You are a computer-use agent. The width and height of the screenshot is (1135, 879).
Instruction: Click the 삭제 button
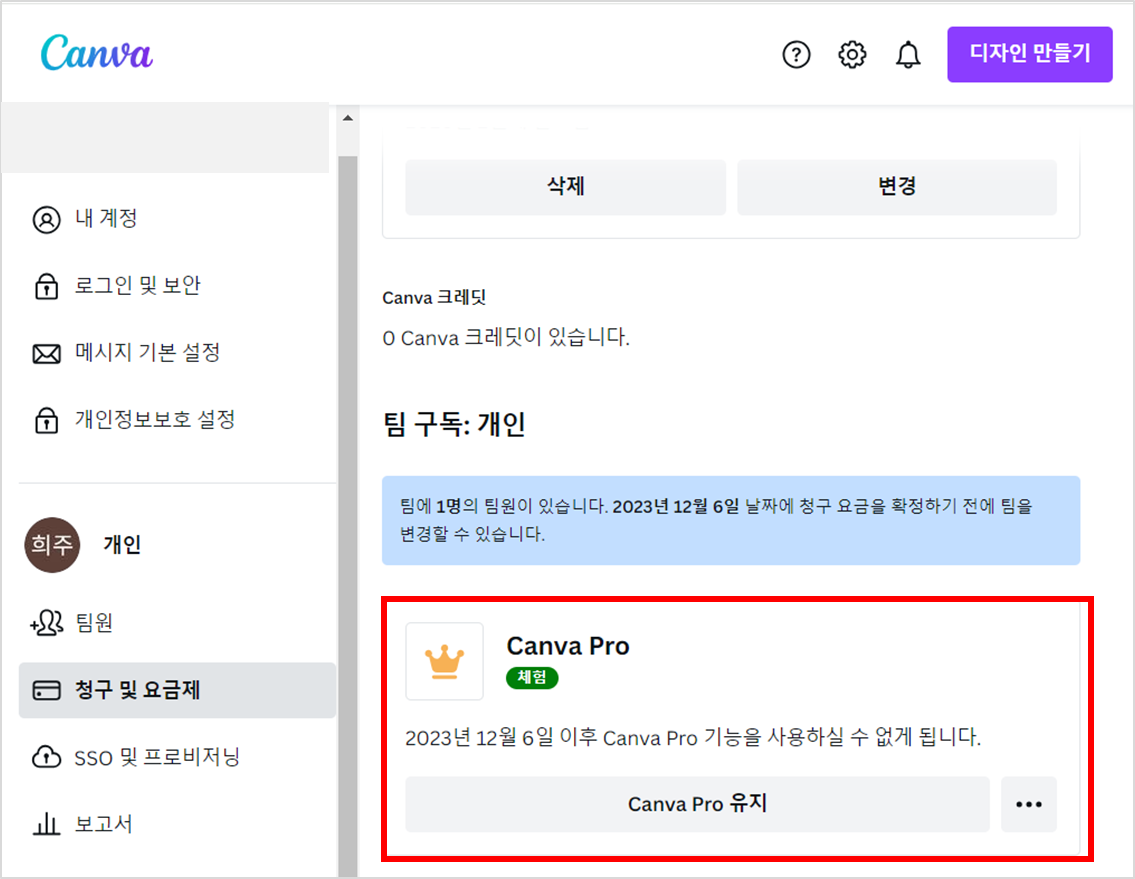point(565,187)
